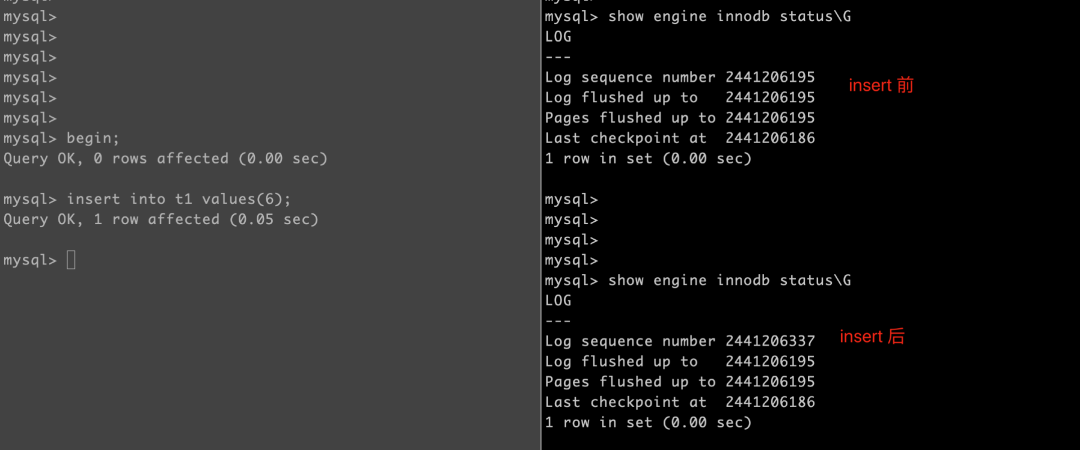Image resolution: width=1080 pixels, height=450 pixels.
Task: Click the second 'Pages flushed up to' line
Action: [680, 382]
